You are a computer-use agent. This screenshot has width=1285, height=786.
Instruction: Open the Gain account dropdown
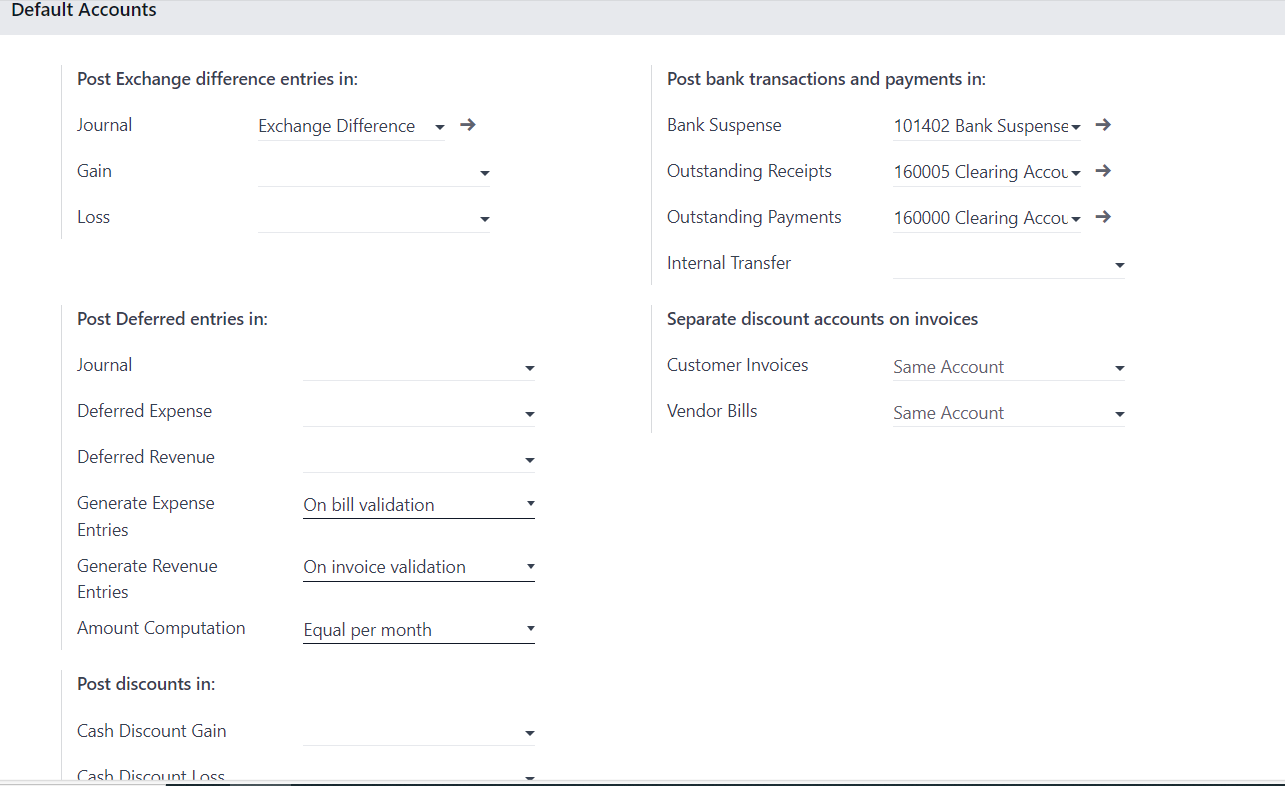484,173
